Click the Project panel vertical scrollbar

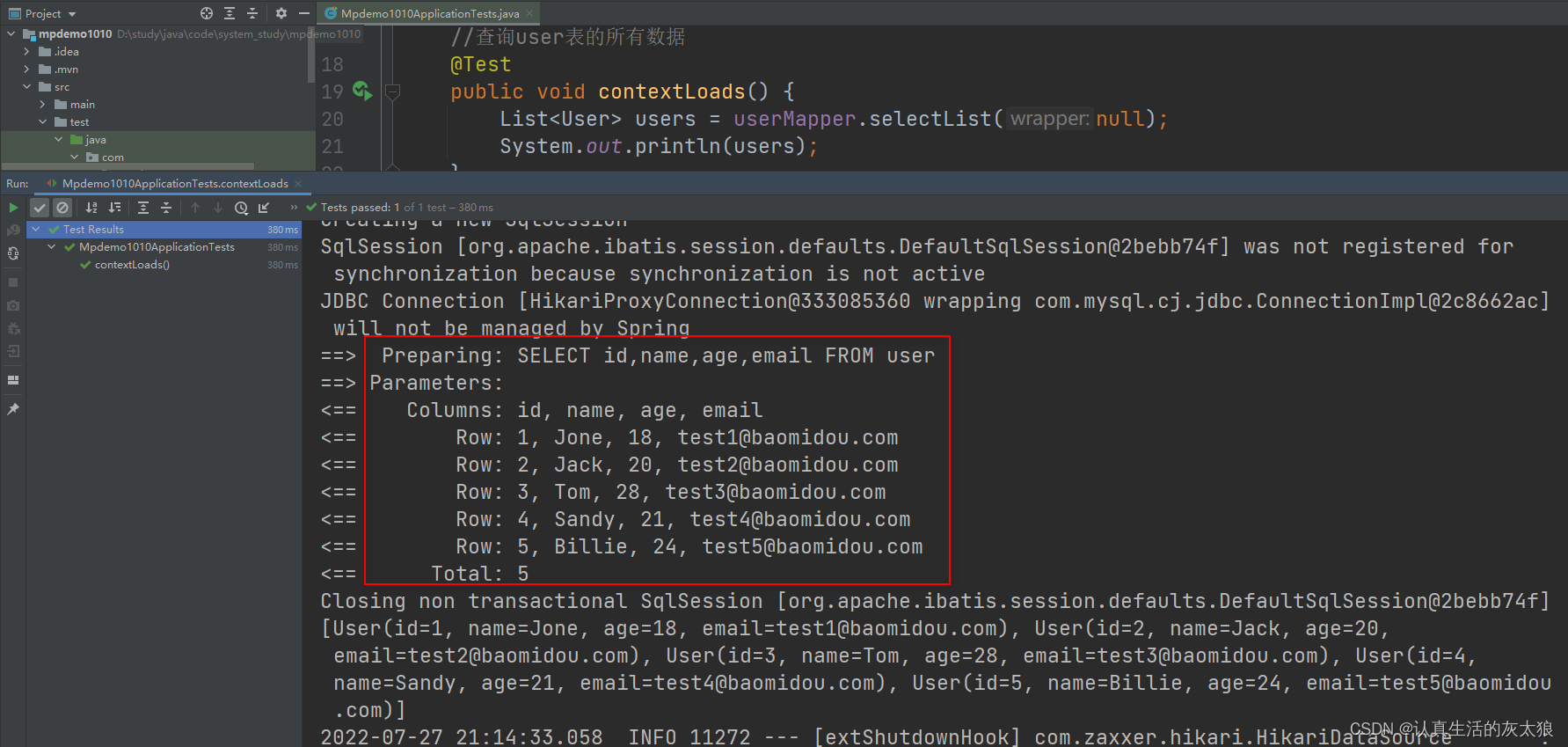311,53
